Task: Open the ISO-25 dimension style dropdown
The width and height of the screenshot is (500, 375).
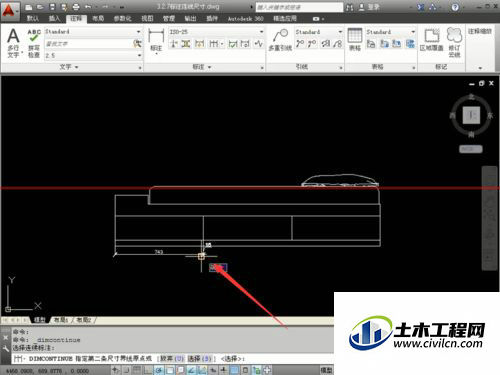Action: pos(217,32)
